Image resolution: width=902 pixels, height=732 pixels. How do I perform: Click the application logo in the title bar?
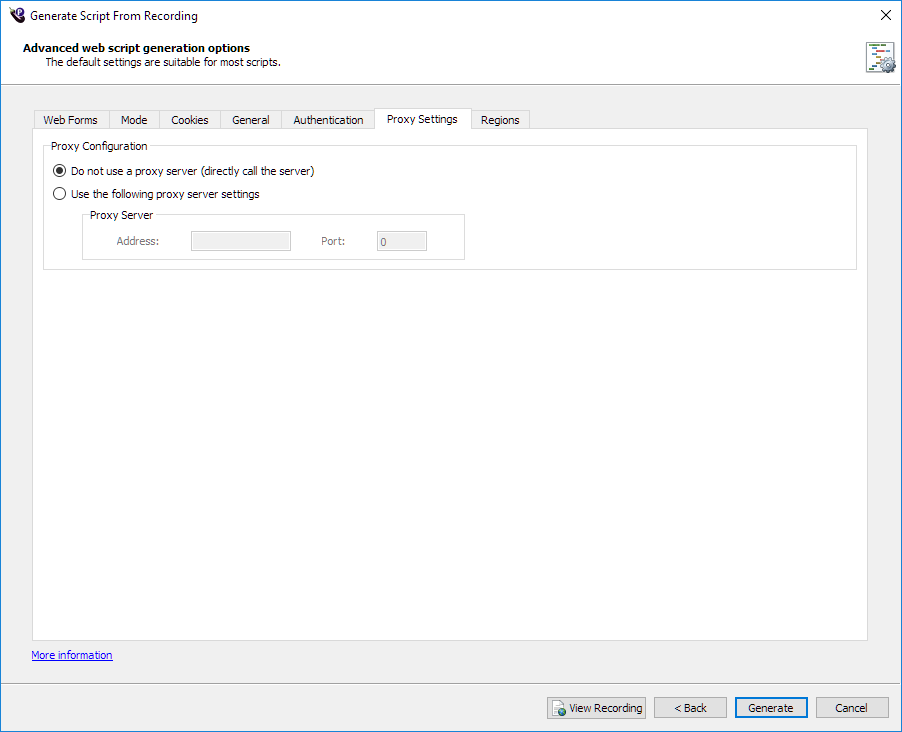coord(16,16)
